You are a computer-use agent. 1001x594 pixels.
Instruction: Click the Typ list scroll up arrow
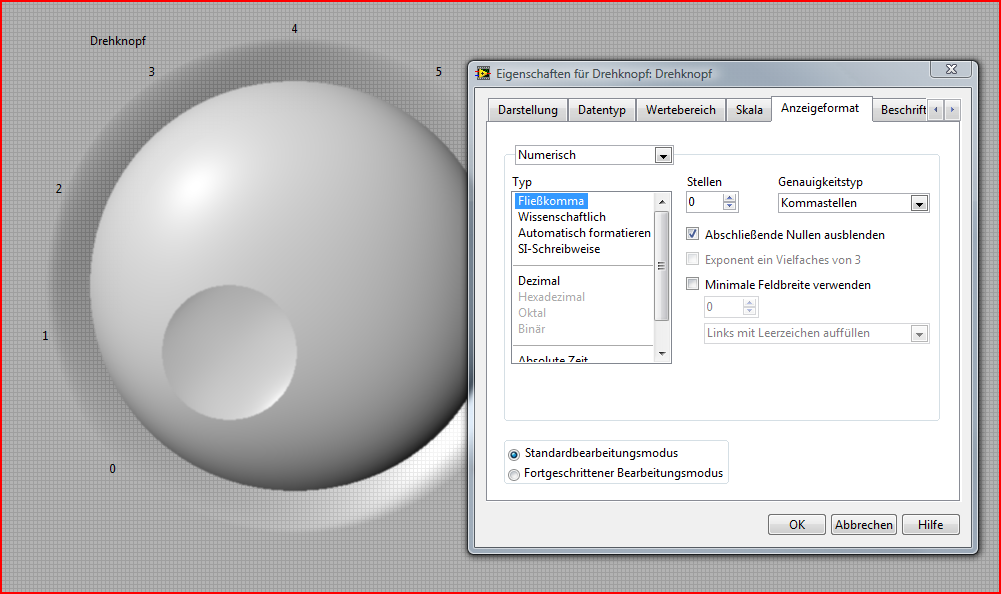click(x=662, y=202)
